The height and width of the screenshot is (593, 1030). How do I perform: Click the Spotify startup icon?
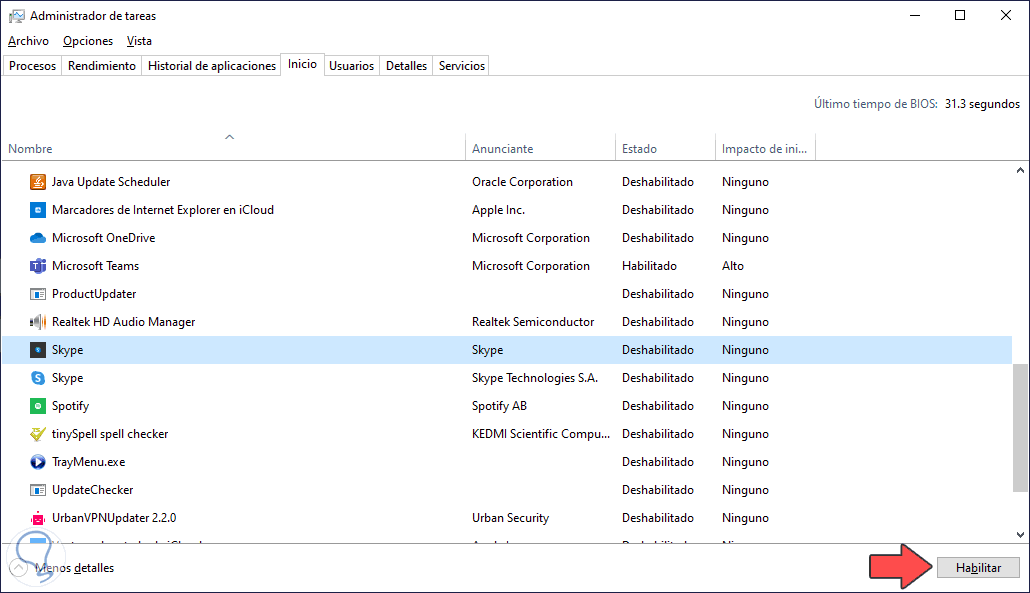pyautogui.click(x=38, y=406)
